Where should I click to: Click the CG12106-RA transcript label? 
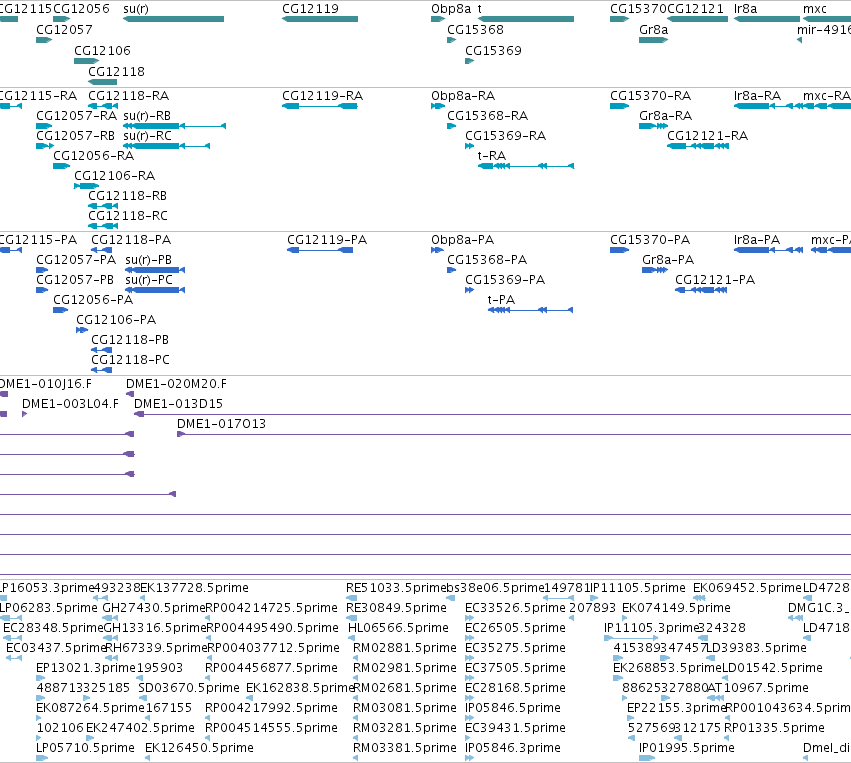pos(115,176)
